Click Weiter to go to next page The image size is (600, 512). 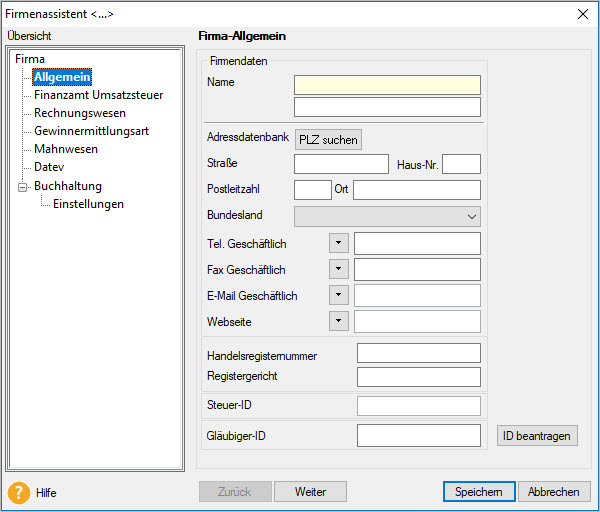pos(309,492)
